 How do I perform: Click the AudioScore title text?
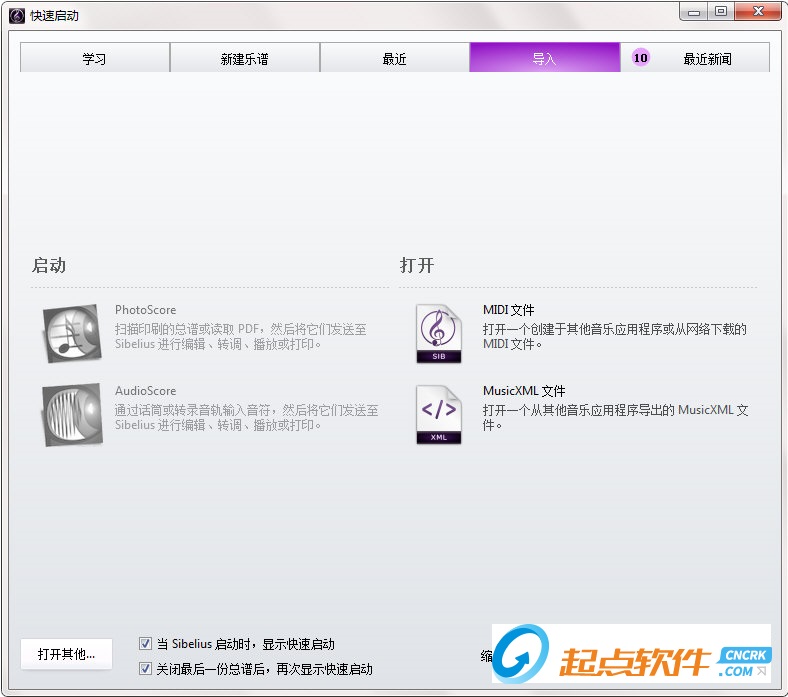point(145,390)
